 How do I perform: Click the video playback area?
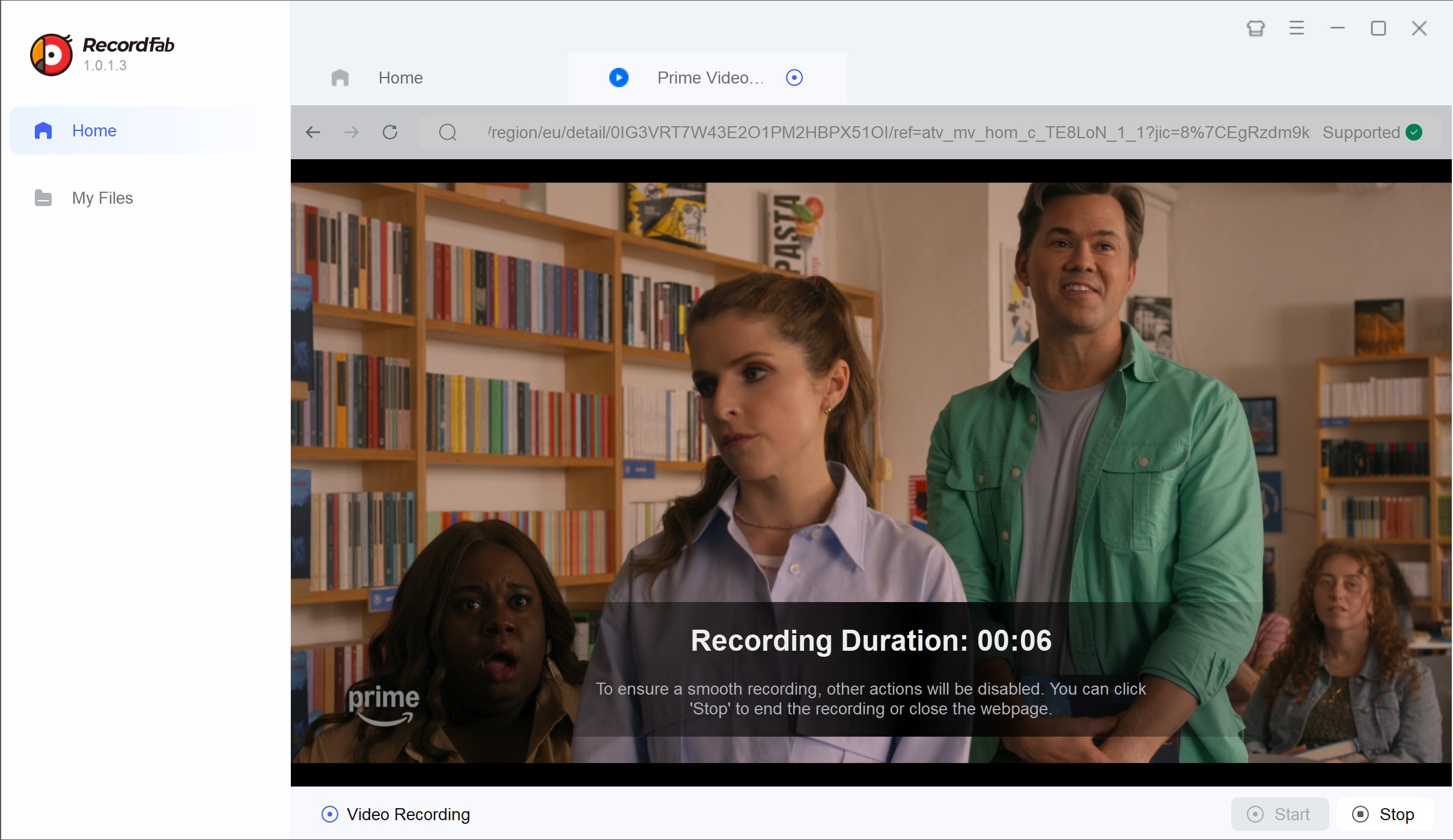[871, 473]
